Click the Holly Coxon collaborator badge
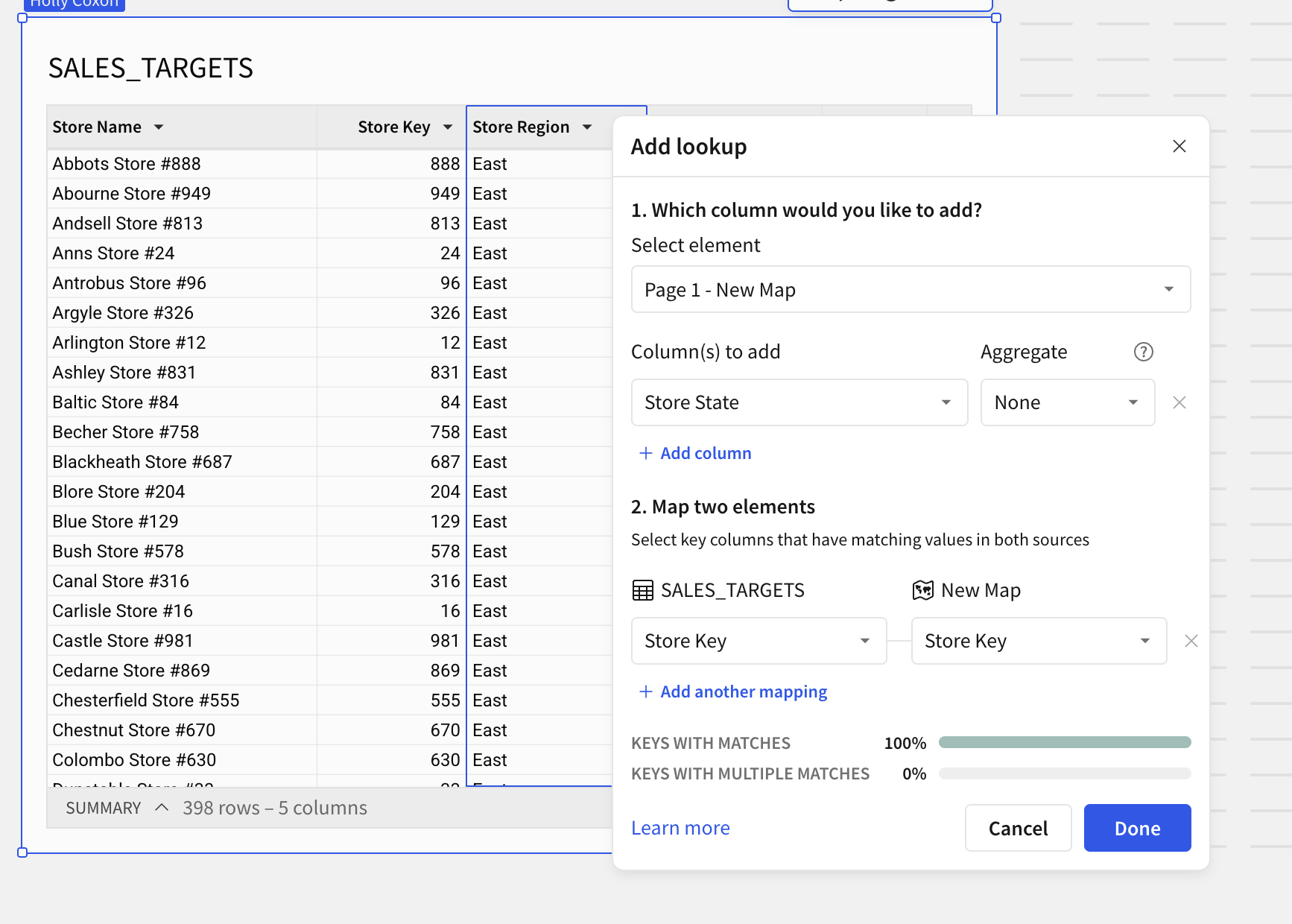This screenshot has width=1292, height=924. click(x=74, y=4)
